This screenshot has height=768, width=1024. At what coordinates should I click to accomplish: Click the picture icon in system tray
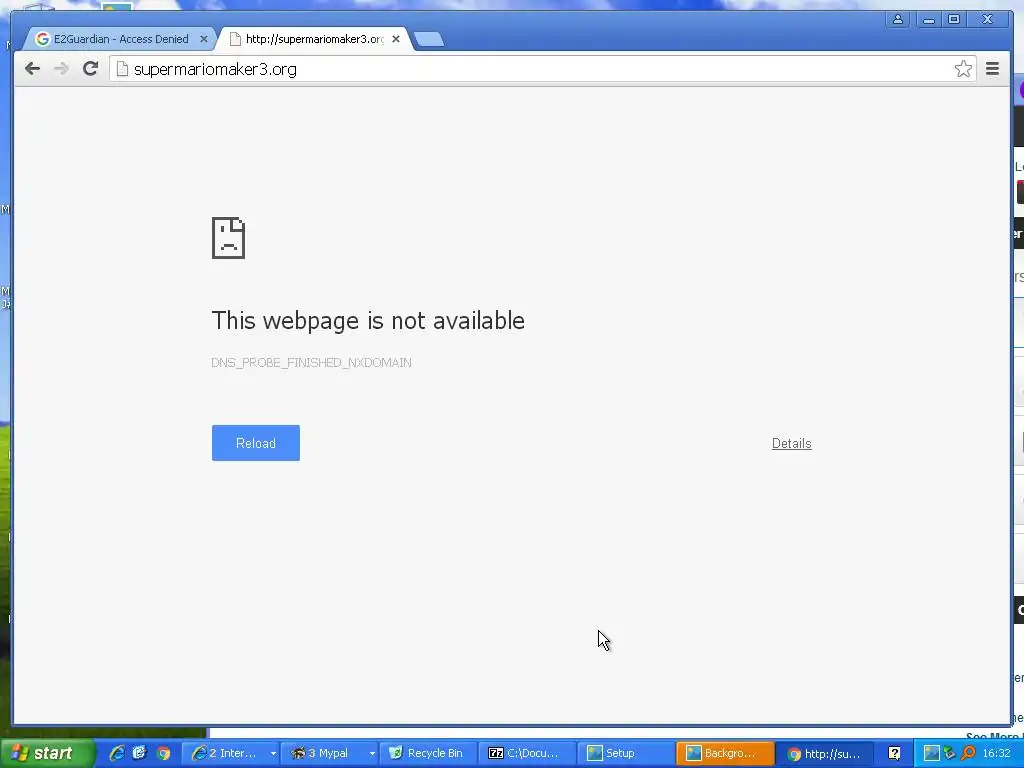tap(931, 754)
